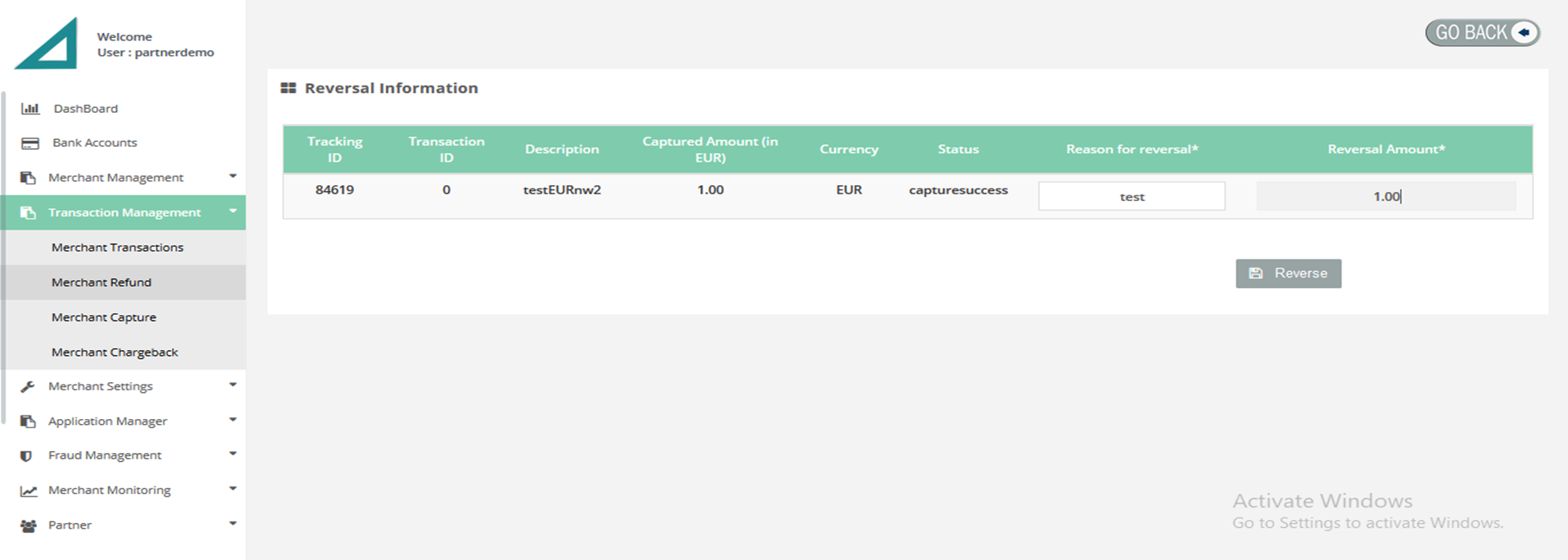Viewport: 1568px width, 560px height.
Task: Click the Bank Accounts card icon
Action: pyautogui.click(x=30, y=143)
